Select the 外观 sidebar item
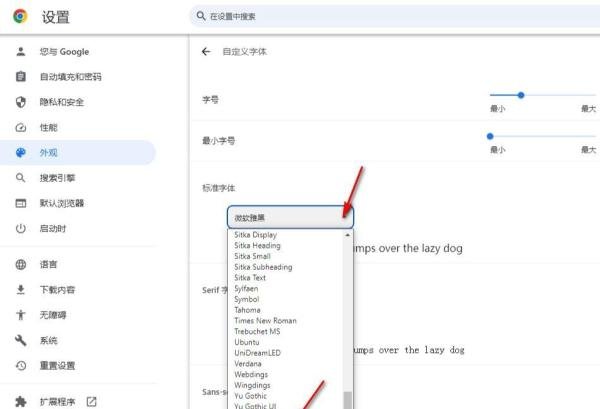Screen dimensions: 600x409 78,153
